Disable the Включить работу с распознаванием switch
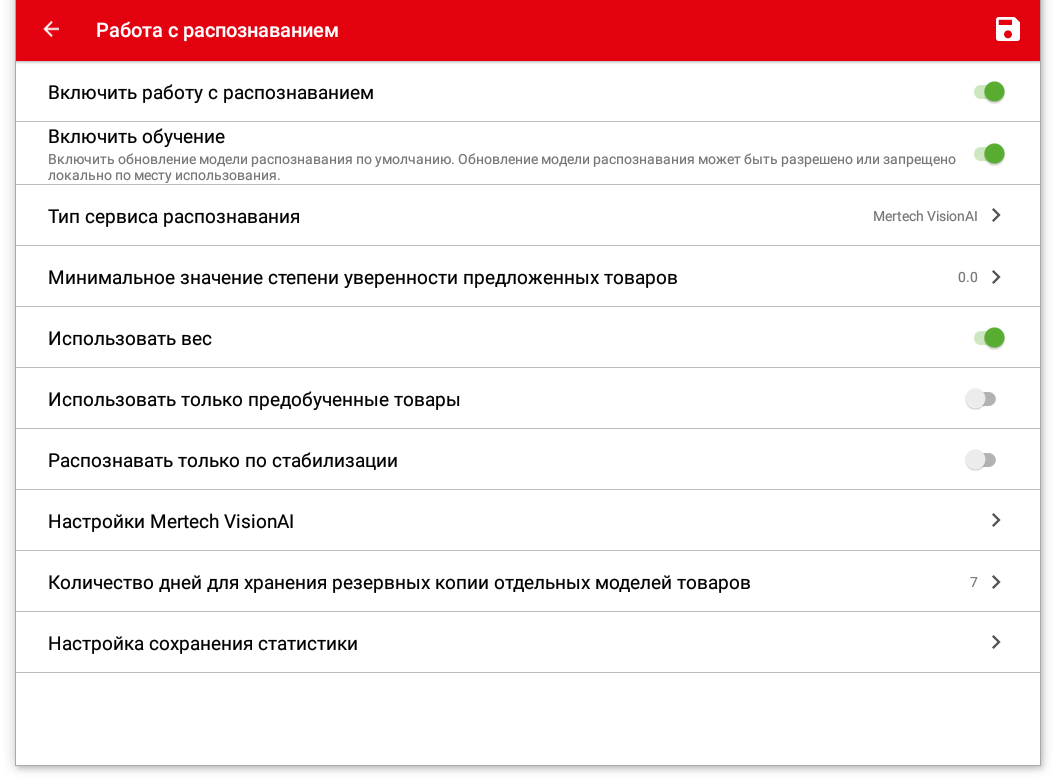 tap(989, 91)
